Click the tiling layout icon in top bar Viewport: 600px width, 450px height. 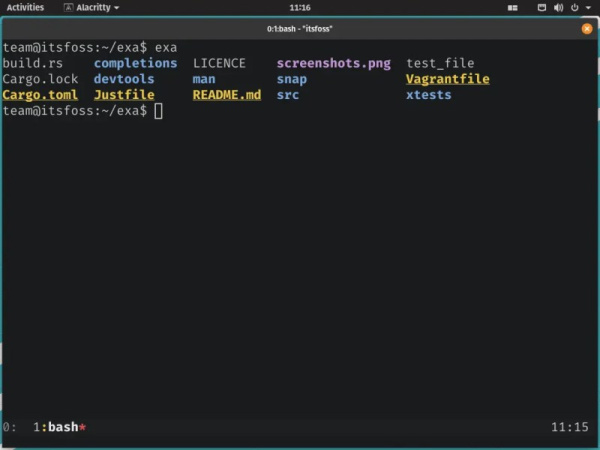click(513, 8)
